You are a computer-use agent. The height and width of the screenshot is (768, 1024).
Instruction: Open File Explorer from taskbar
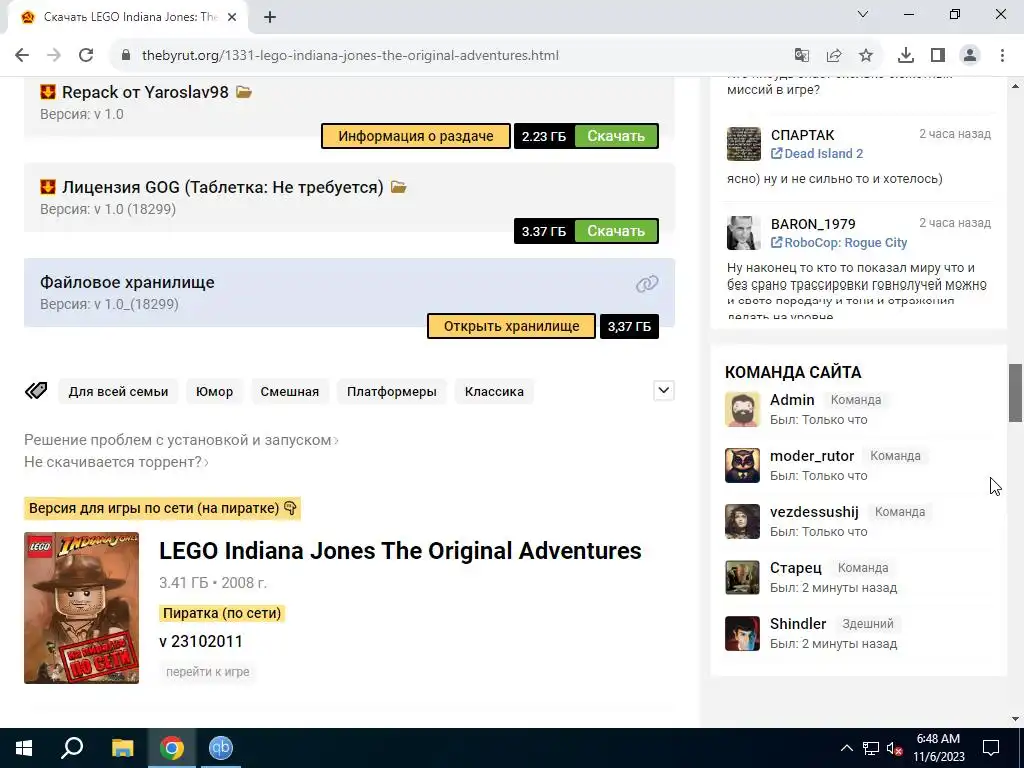[122, 748]
